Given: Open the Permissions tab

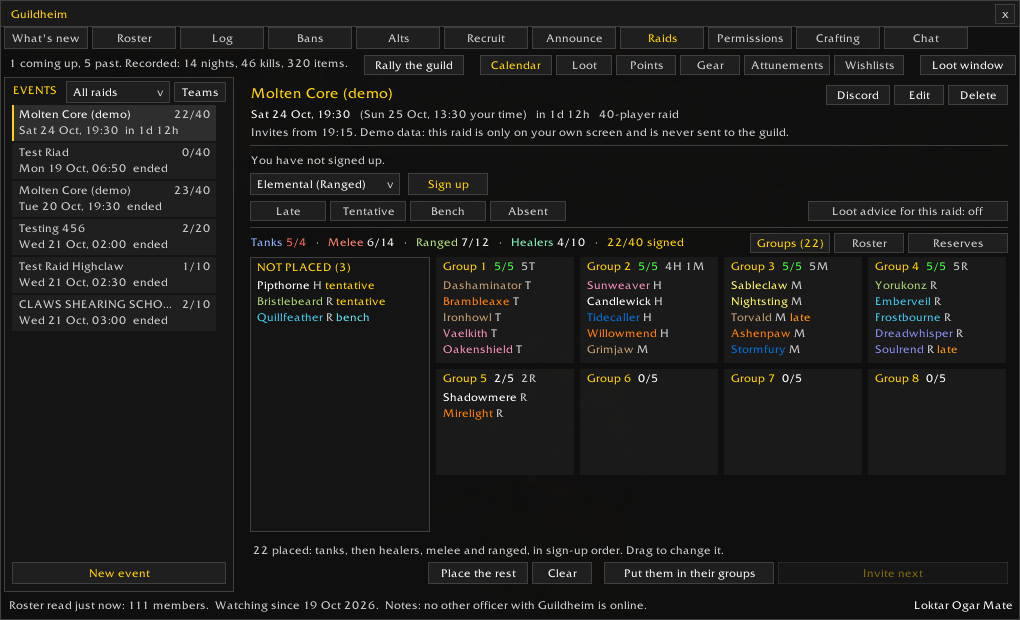Looking at the screenshot, I should [x=750, y=38].
